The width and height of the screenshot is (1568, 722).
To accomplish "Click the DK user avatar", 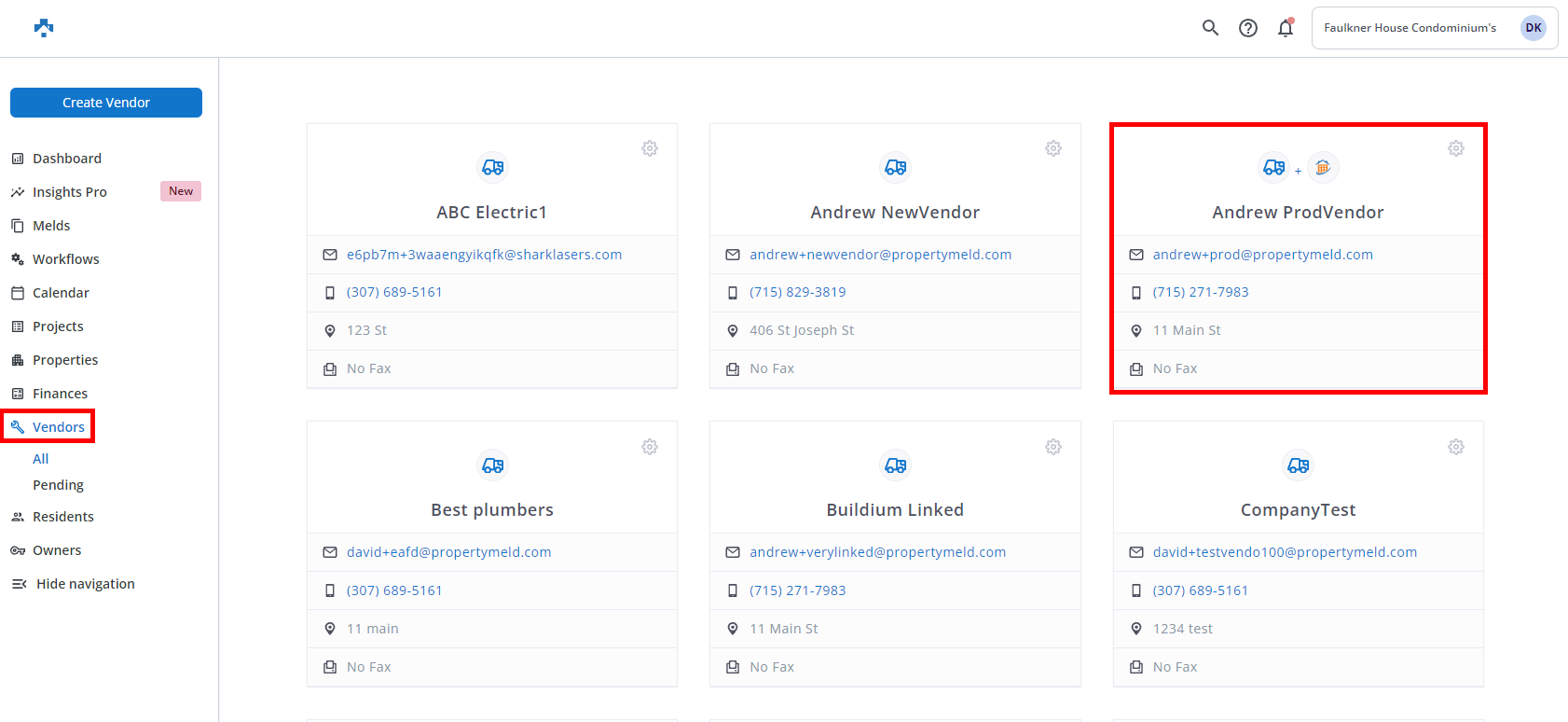I will click(1533, 28).
